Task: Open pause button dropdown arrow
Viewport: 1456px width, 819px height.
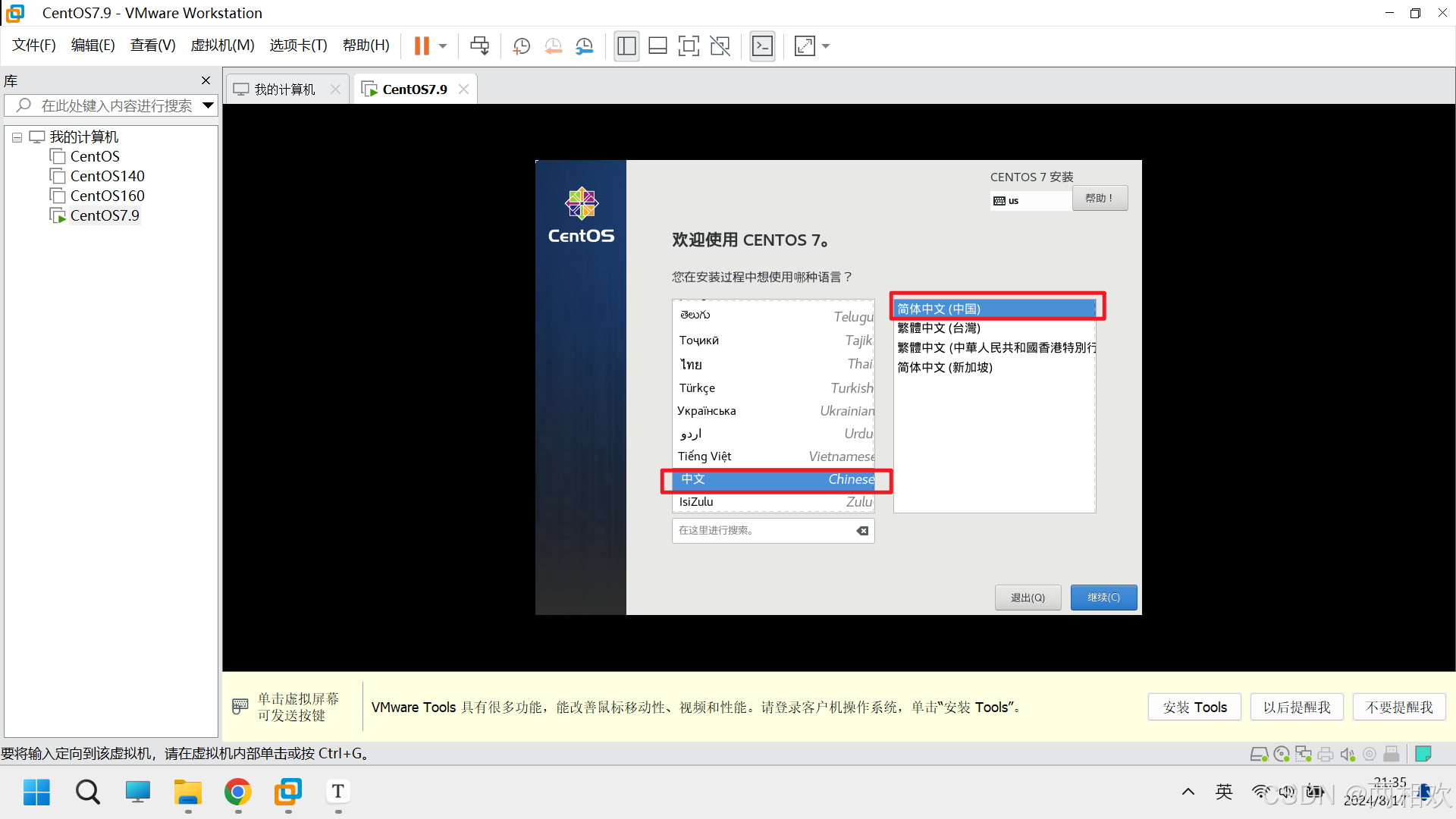Action: (x=443, y=46)
